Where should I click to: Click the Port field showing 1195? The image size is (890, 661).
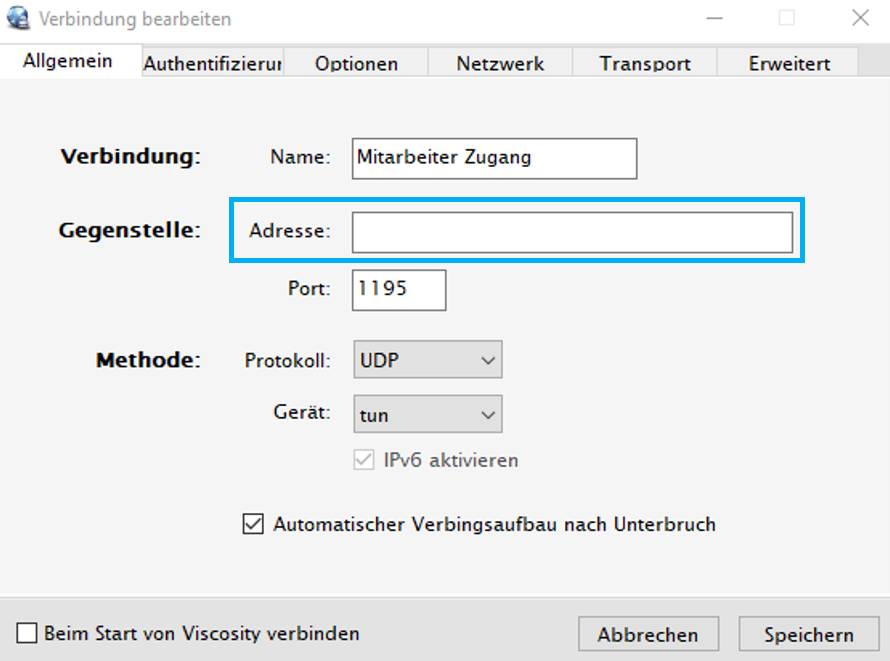tap(399, 290)
